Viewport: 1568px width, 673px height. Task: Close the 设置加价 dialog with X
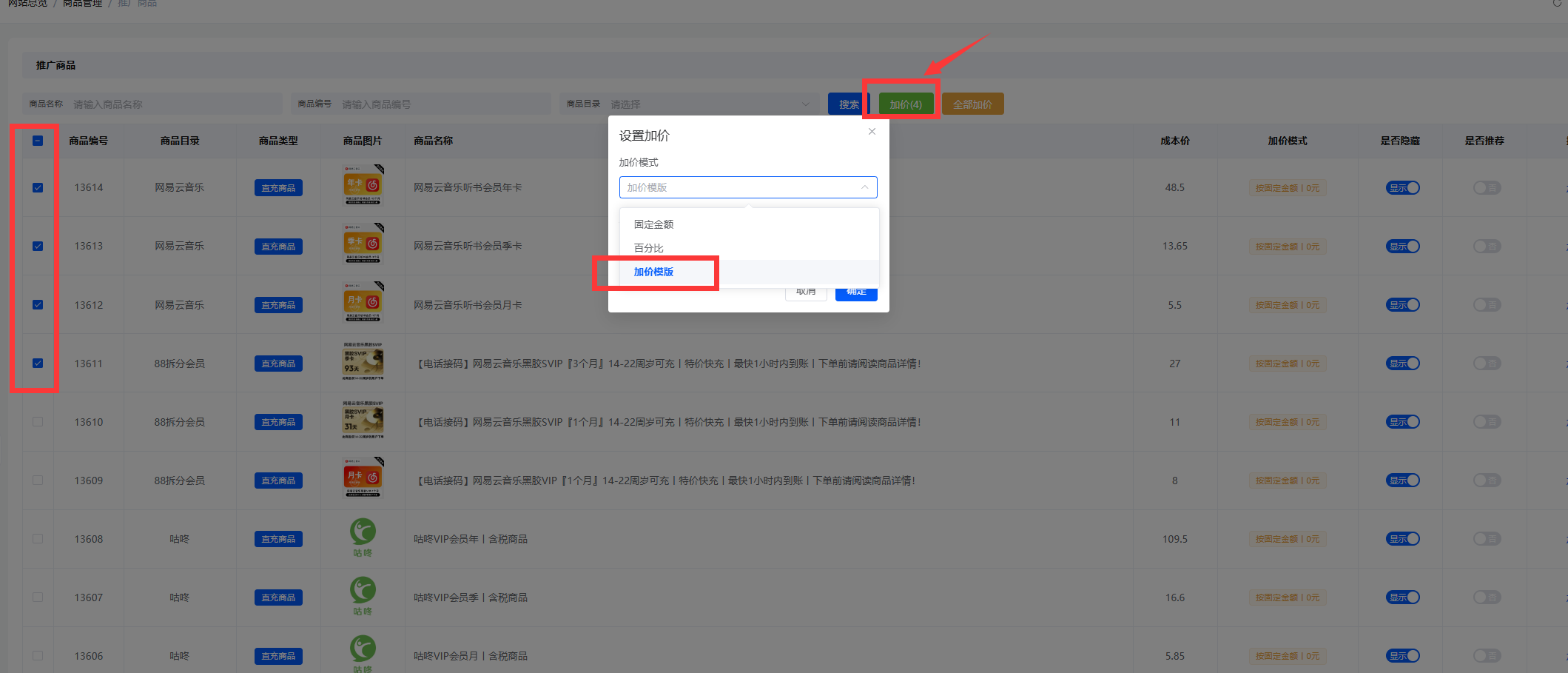(x=872, y=132)
